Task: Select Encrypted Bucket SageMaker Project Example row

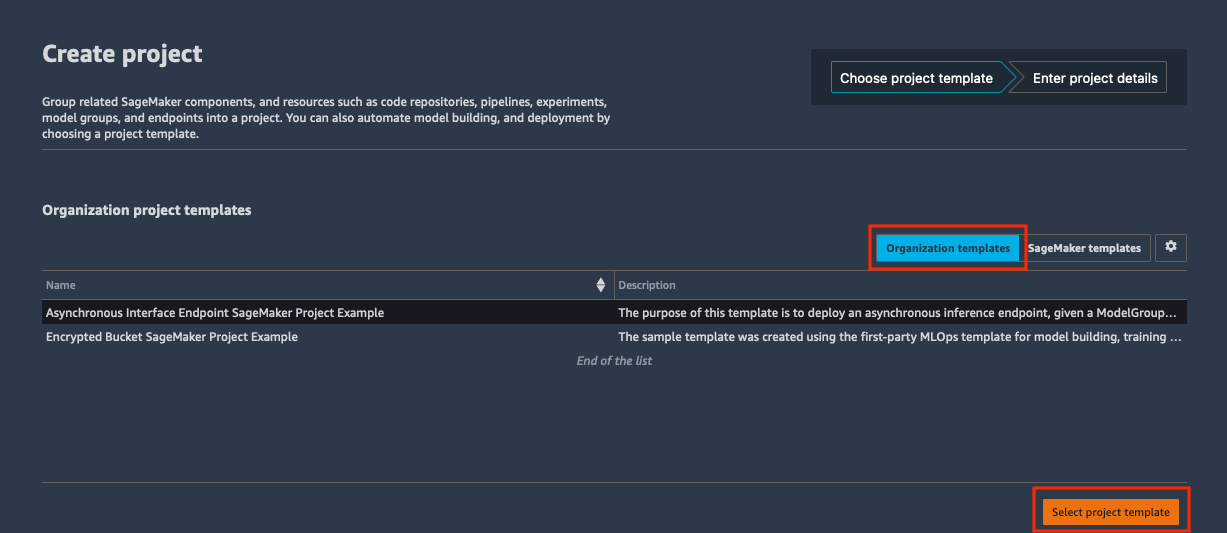Action: coord(614,337)
